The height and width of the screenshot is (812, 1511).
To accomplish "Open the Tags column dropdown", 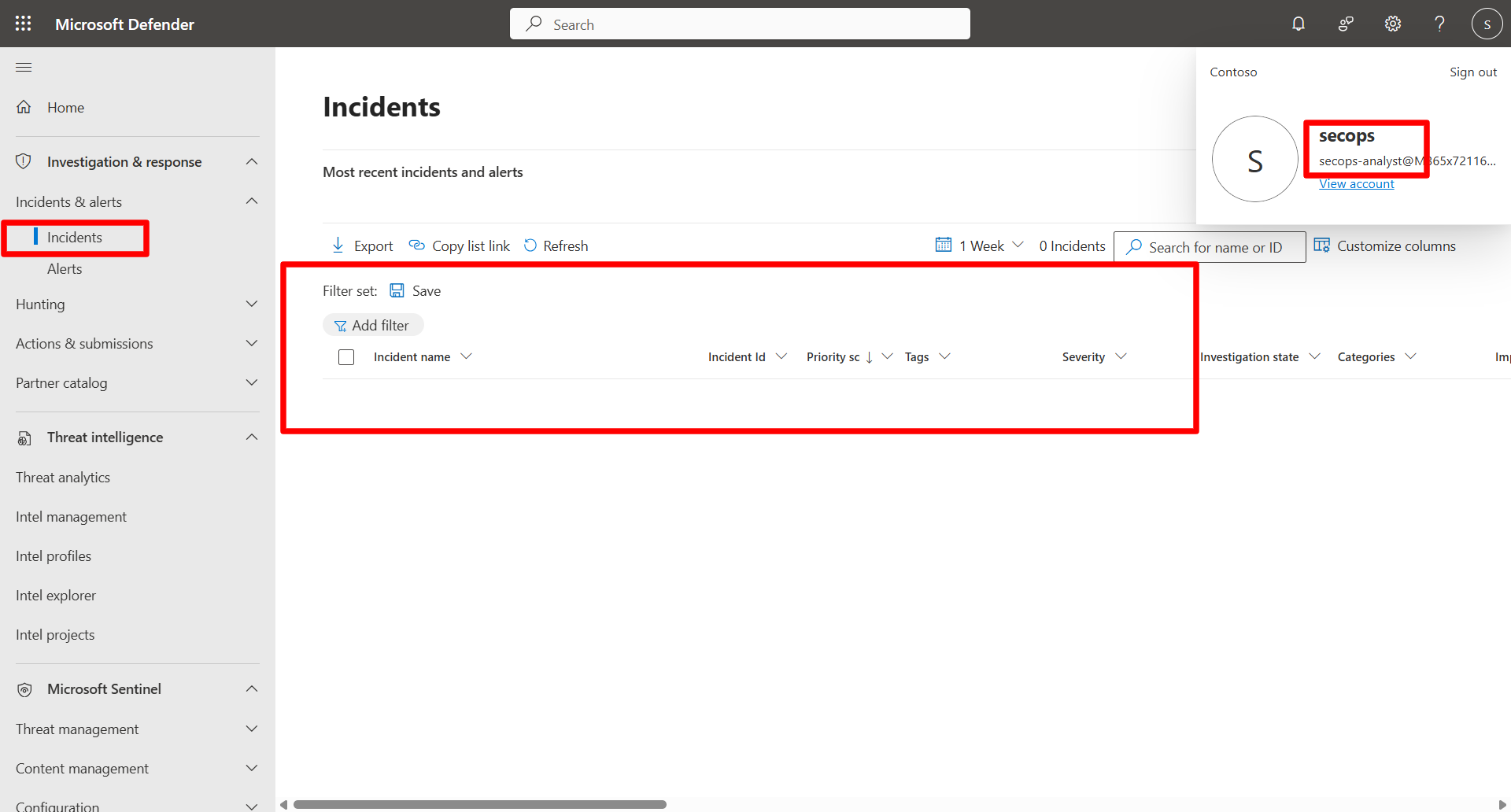I will tap(945, 356).
